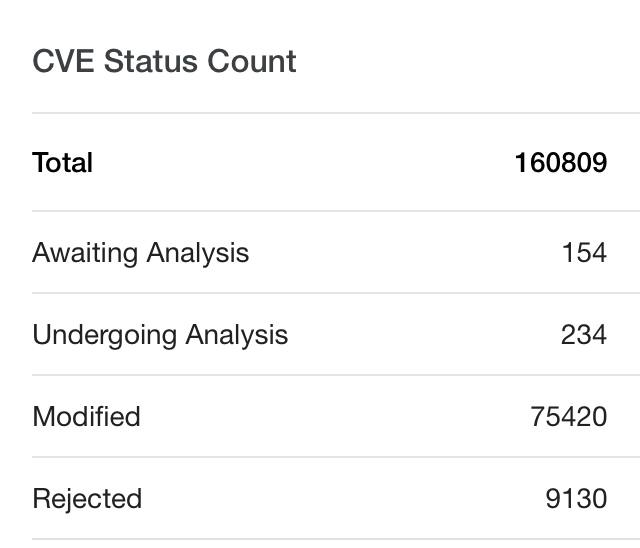Image resolution: width=640 pixels, height=548 pixels.
Task: Click empty space between Rejected and 9130
Action: tap(340, 499)
